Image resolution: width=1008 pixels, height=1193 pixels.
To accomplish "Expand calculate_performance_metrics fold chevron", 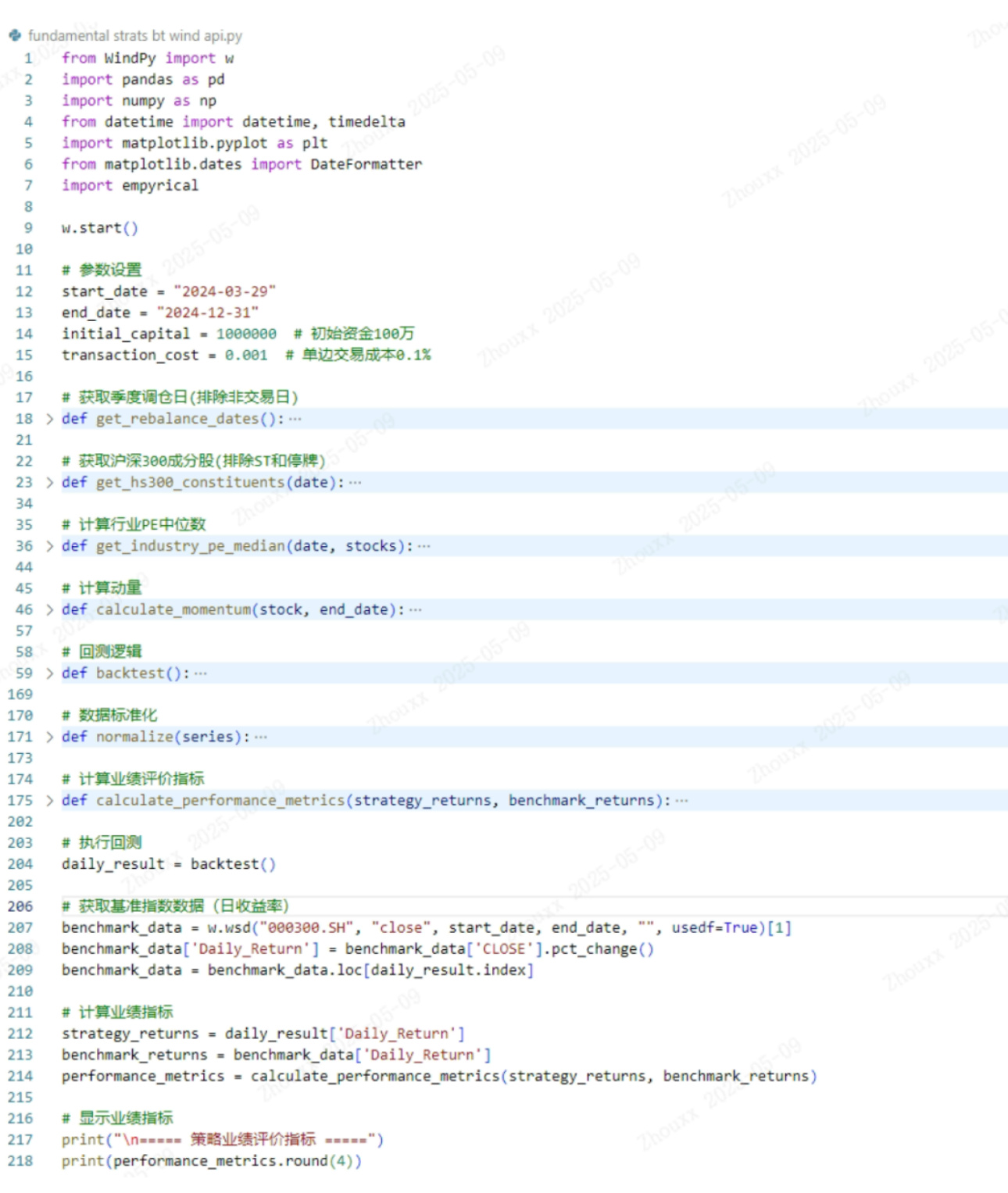I will click(x=49, y=801).
